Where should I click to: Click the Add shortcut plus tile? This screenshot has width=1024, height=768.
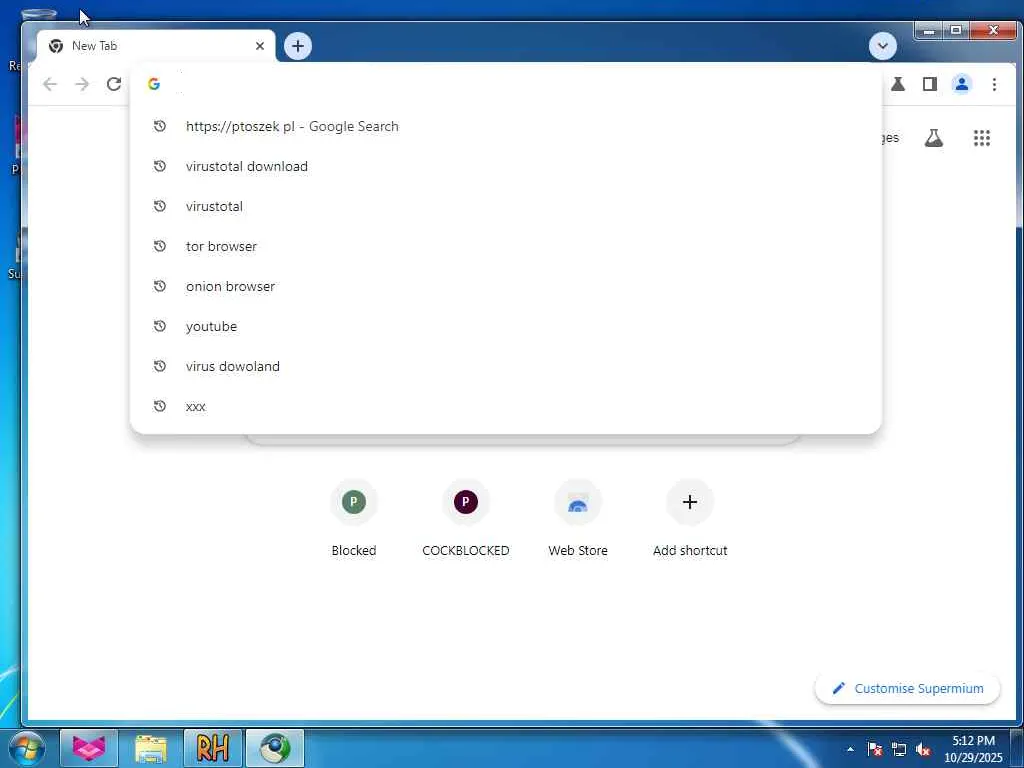tap(690, 519)
